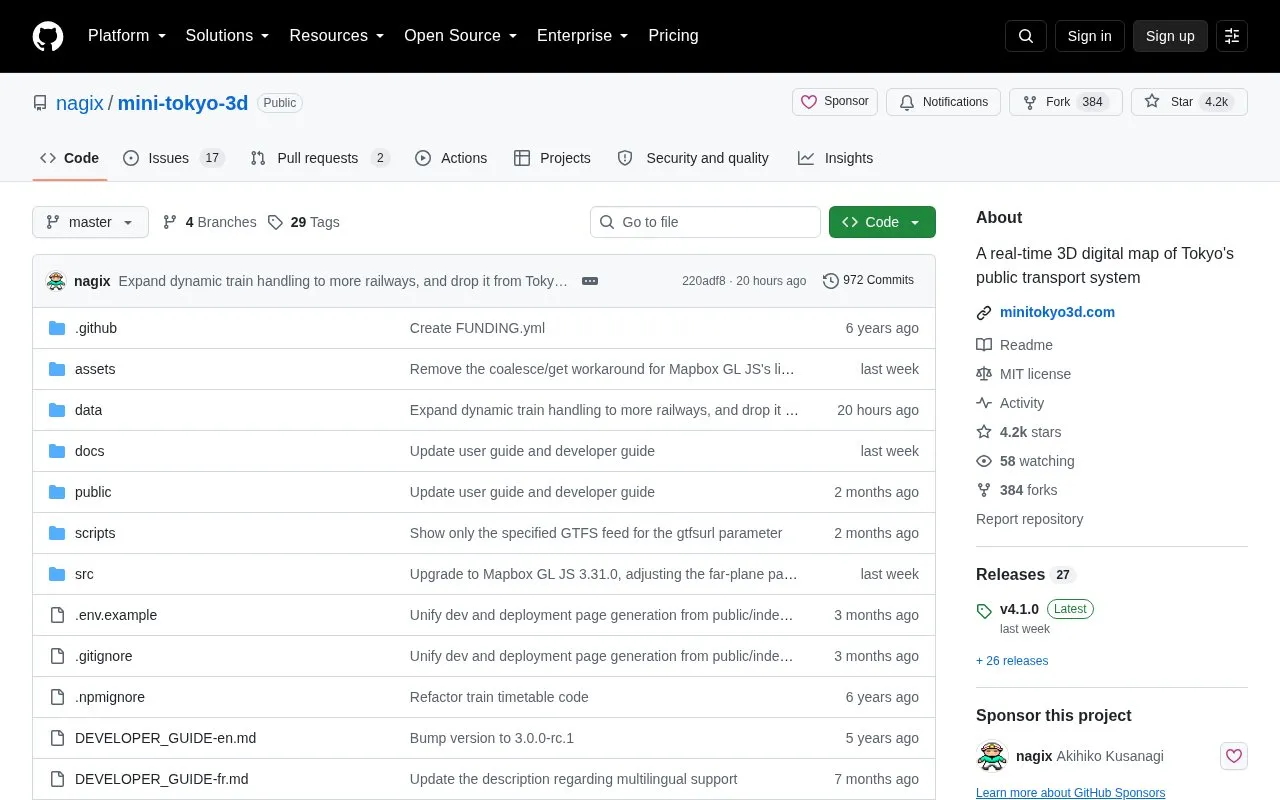Expand the latest commit message ellipsis

click(x=590, y=281)
